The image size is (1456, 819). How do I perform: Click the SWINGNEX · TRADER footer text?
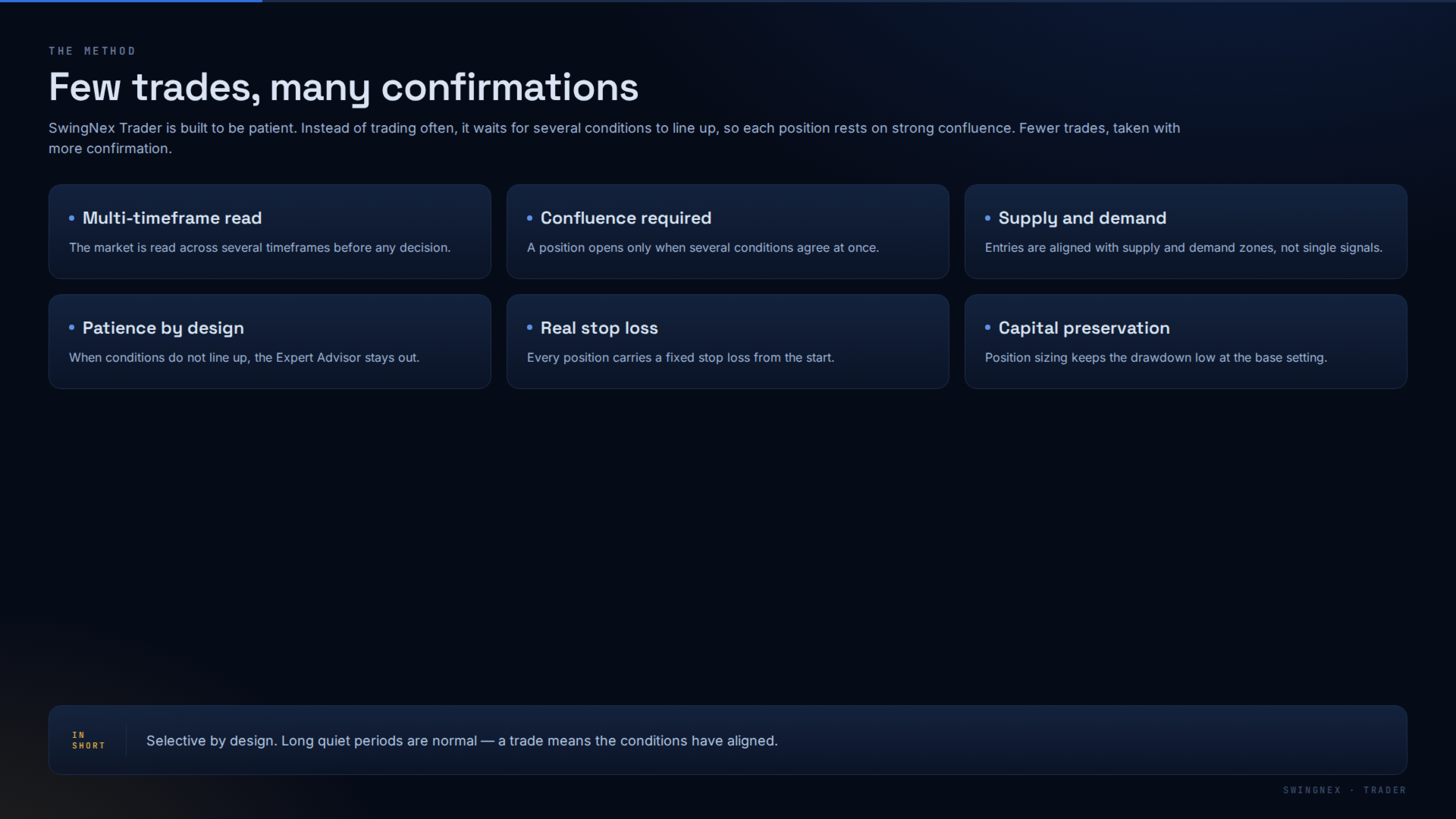click(1345, 790)
